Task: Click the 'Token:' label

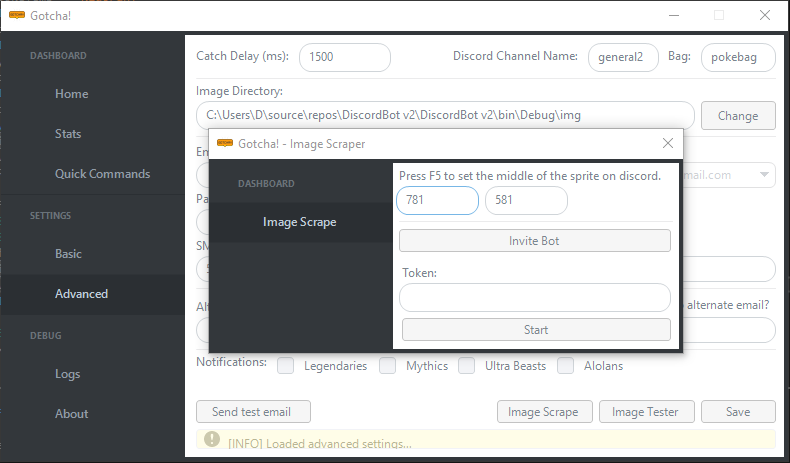Action: (x=419, y=273)
